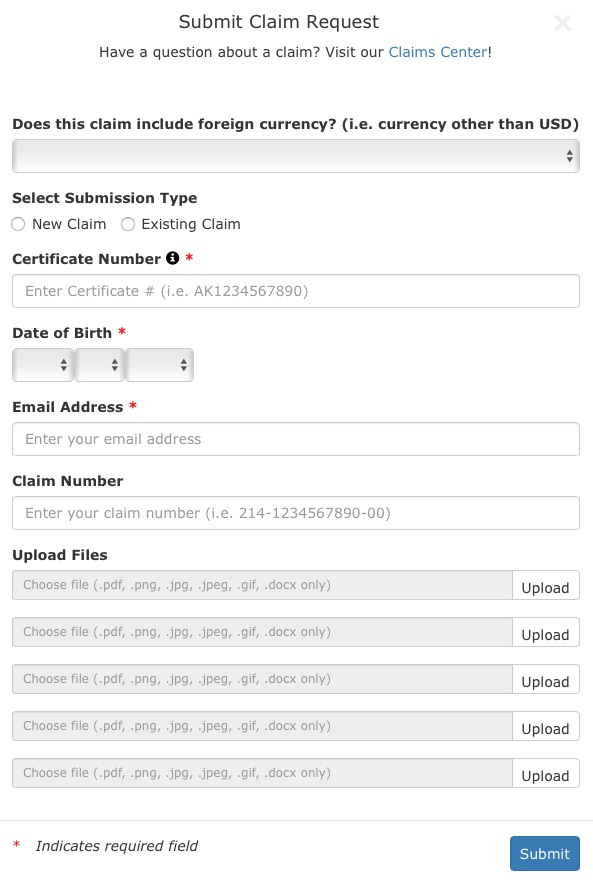593x883 pixels.
Task: Select the Existing Claim radio button
Action: (x=128, y=224)
